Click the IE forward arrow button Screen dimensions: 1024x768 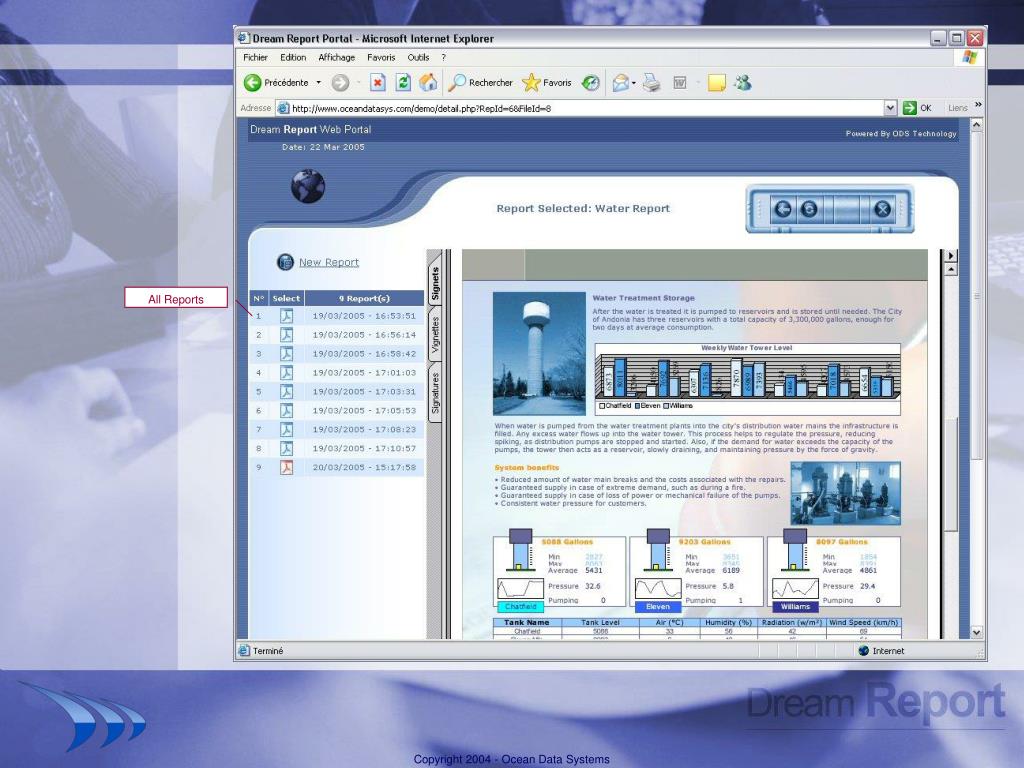pyautogui.click(x=340, y=83)
